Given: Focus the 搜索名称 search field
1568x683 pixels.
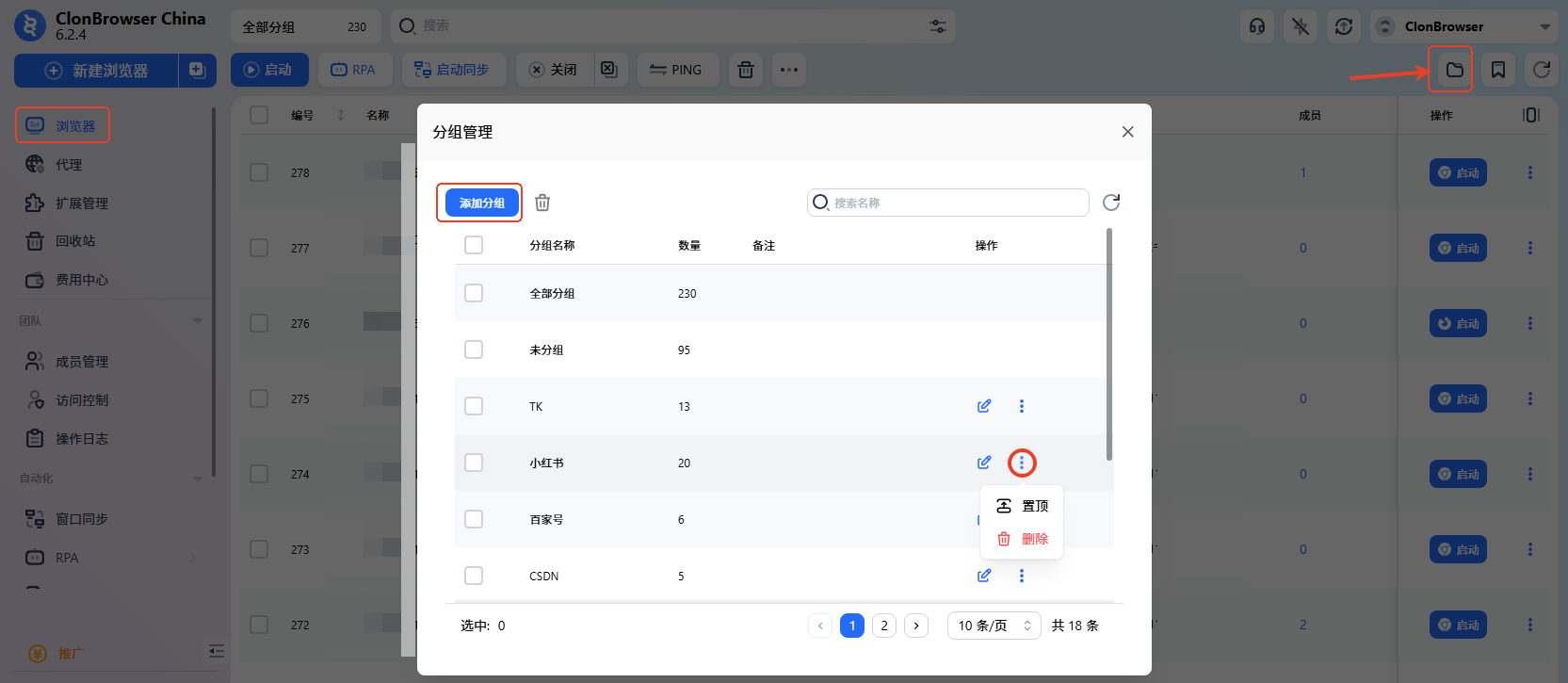Looking at the screenshot, I should click(x=948, y=203).
